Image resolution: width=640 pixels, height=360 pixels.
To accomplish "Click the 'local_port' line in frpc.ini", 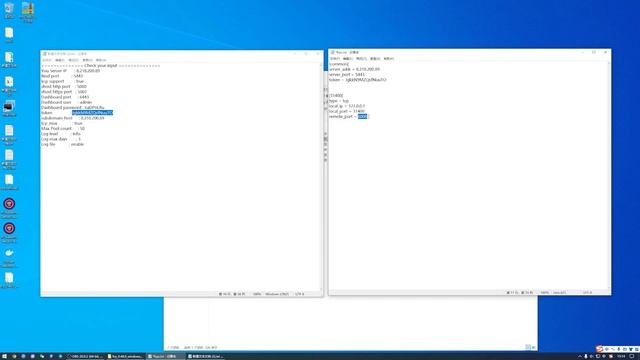I will coord(347,111).
